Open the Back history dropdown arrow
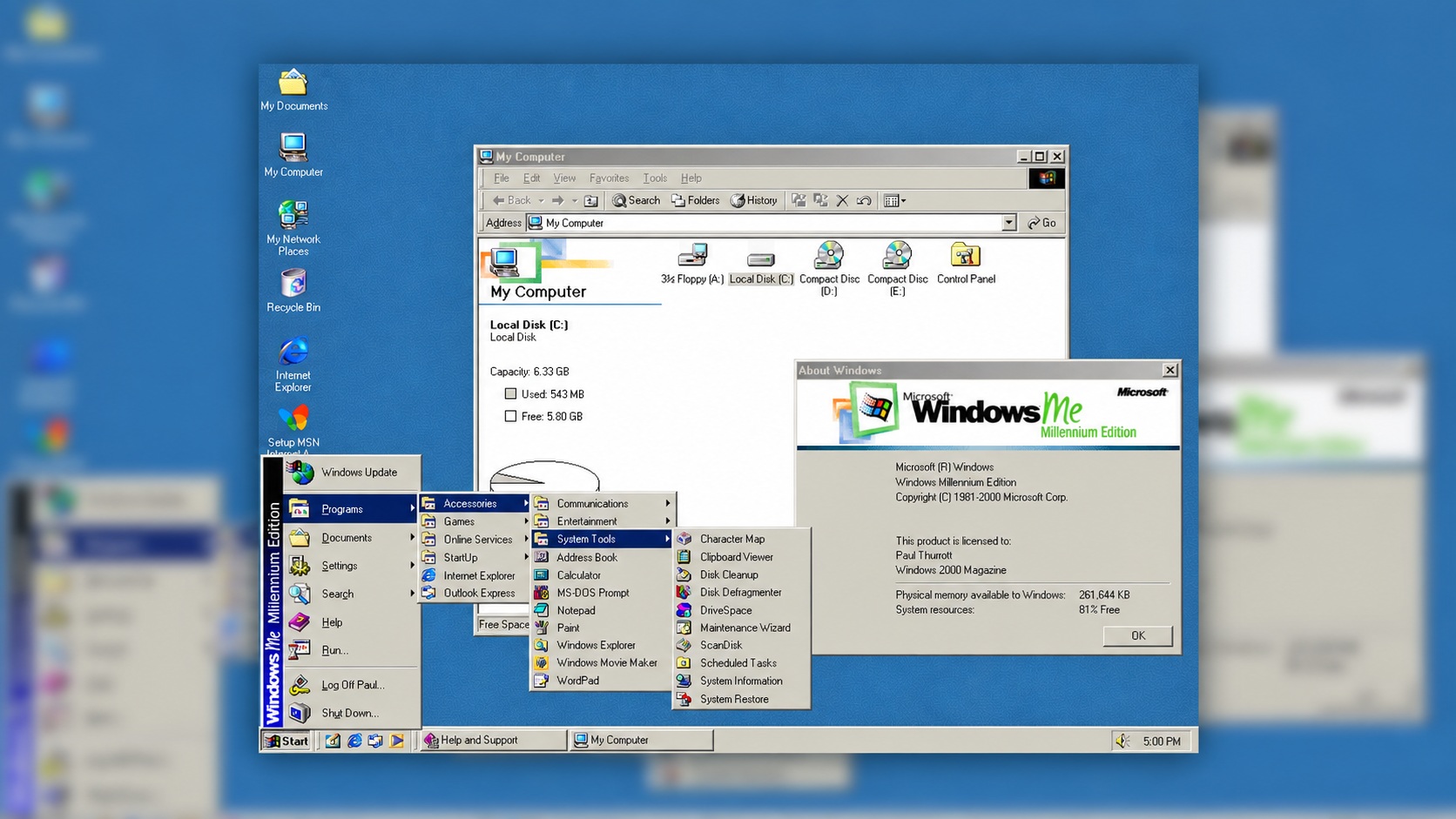 pos(542,201)
